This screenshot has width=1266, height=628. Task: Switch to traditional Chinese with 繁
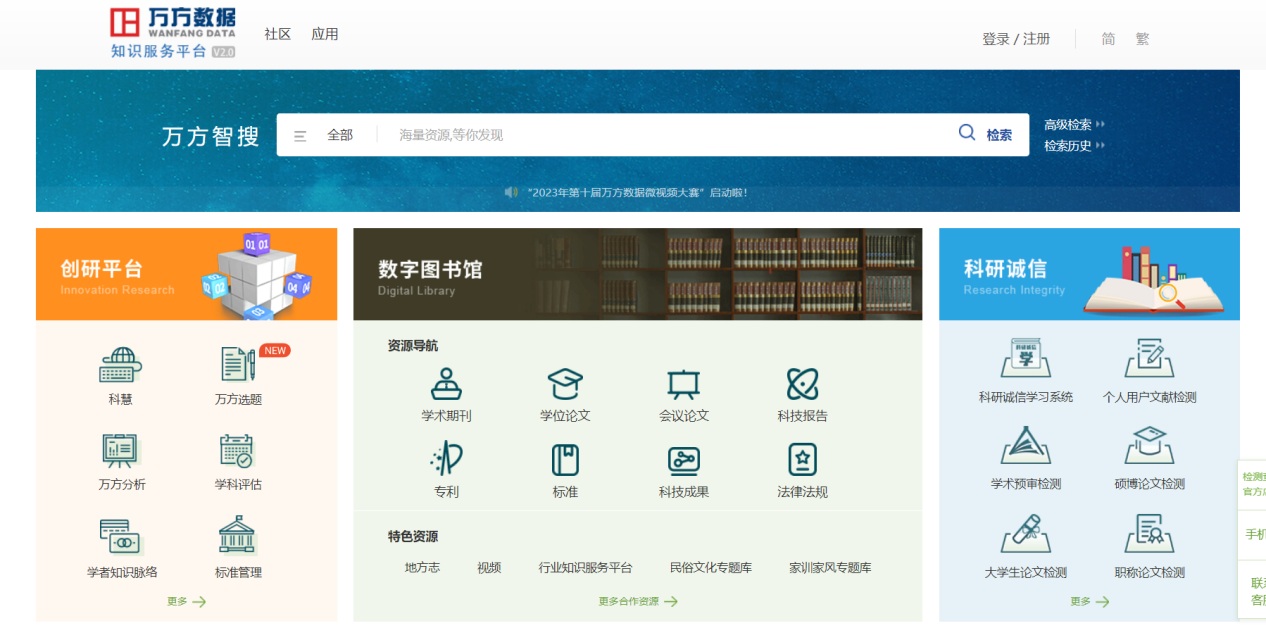1142,39
